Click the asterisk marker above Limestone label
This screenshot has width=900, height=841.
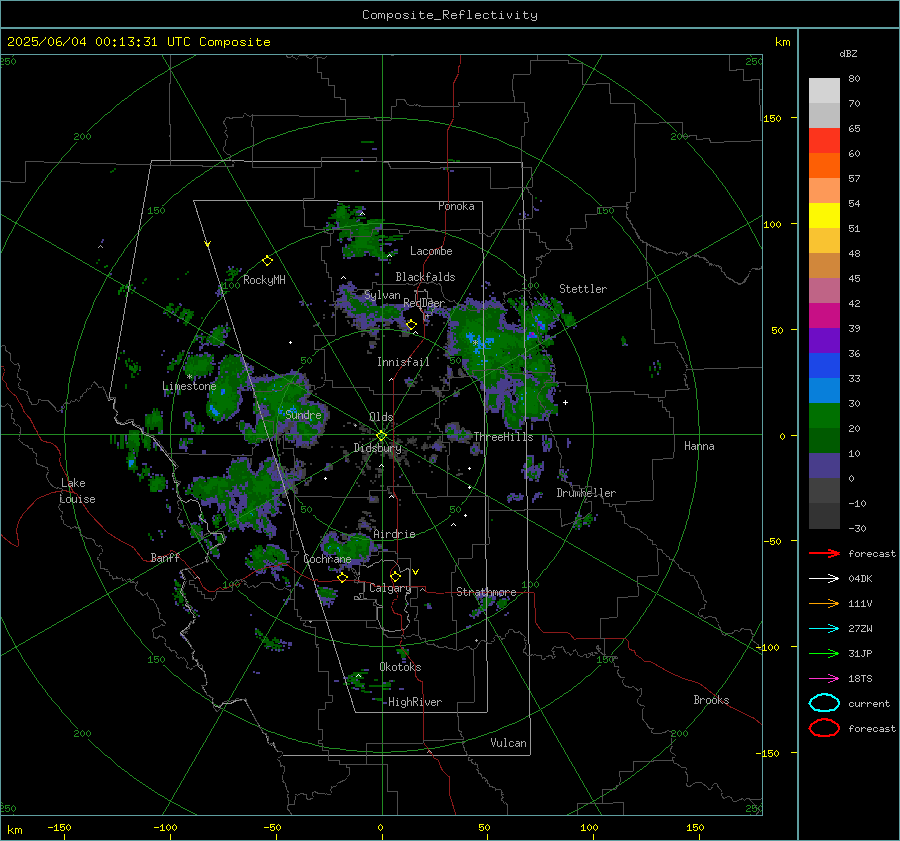point(189,377)
